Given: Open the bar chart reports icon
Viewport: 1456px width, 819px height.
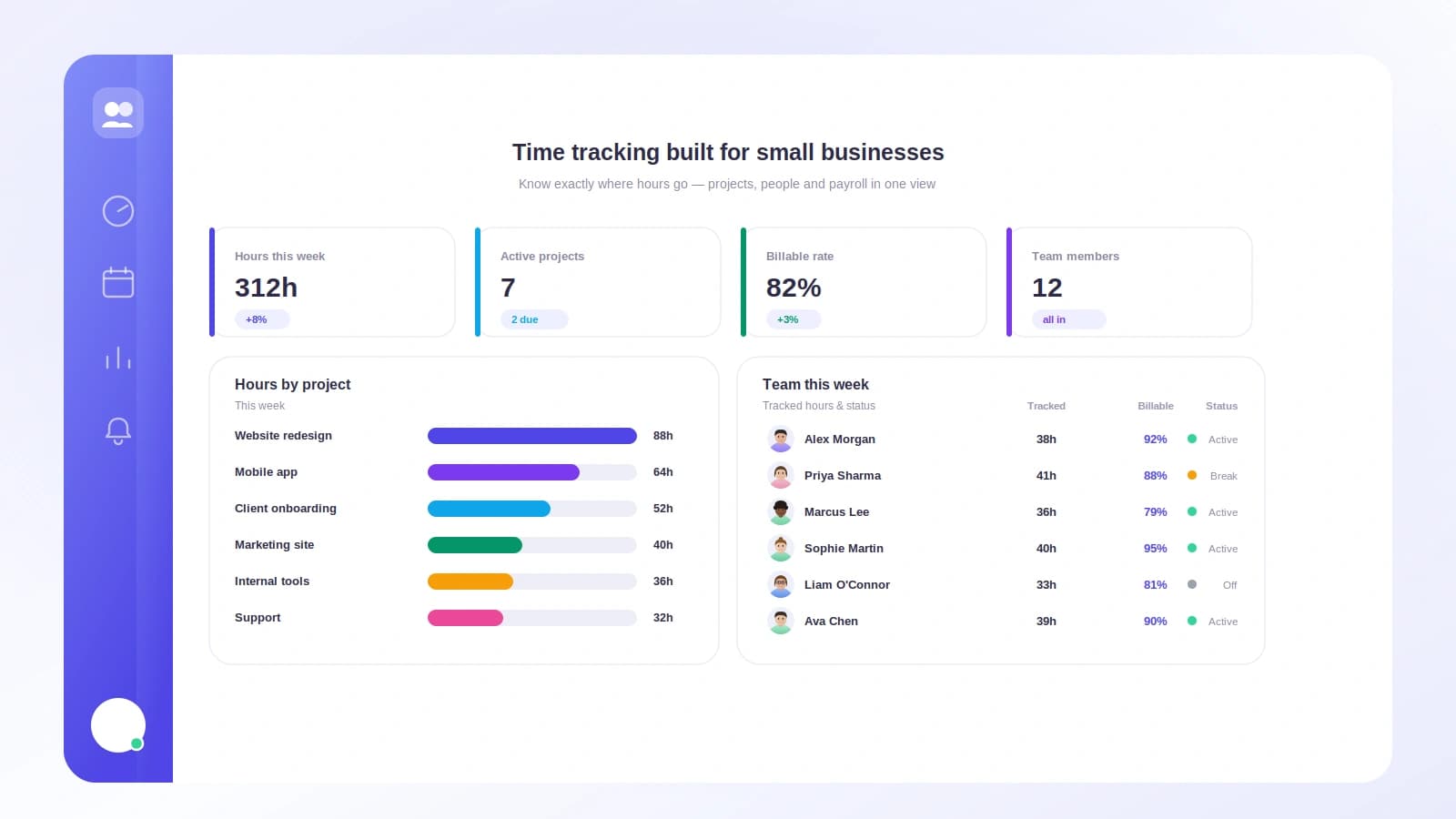Looking at the screenshot, I should [118, 357].
